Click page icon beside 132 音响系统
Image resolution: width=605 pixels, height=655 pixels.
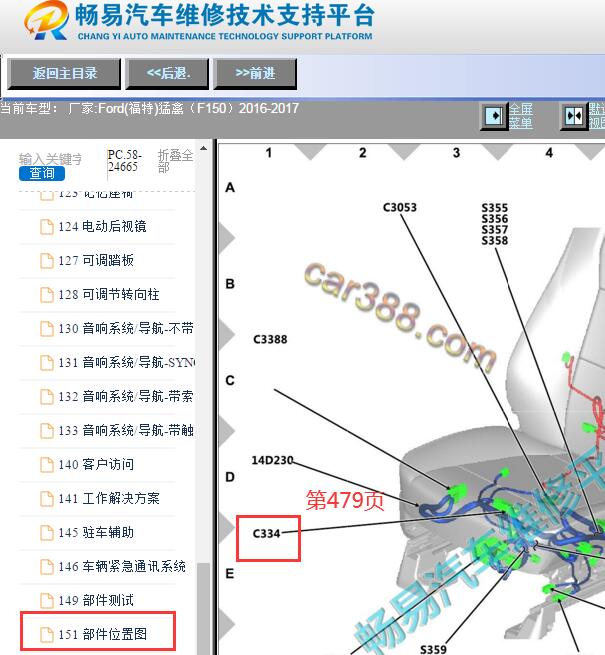point(47,396)
